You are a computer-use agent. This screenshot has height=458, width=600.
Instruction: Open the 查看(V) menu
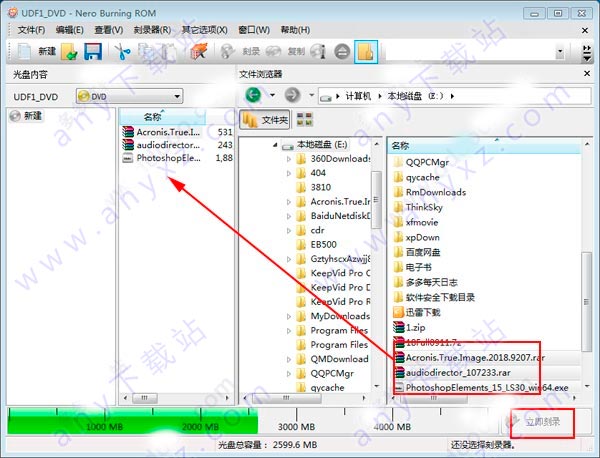pyautogui.click(x=109, y=30)
